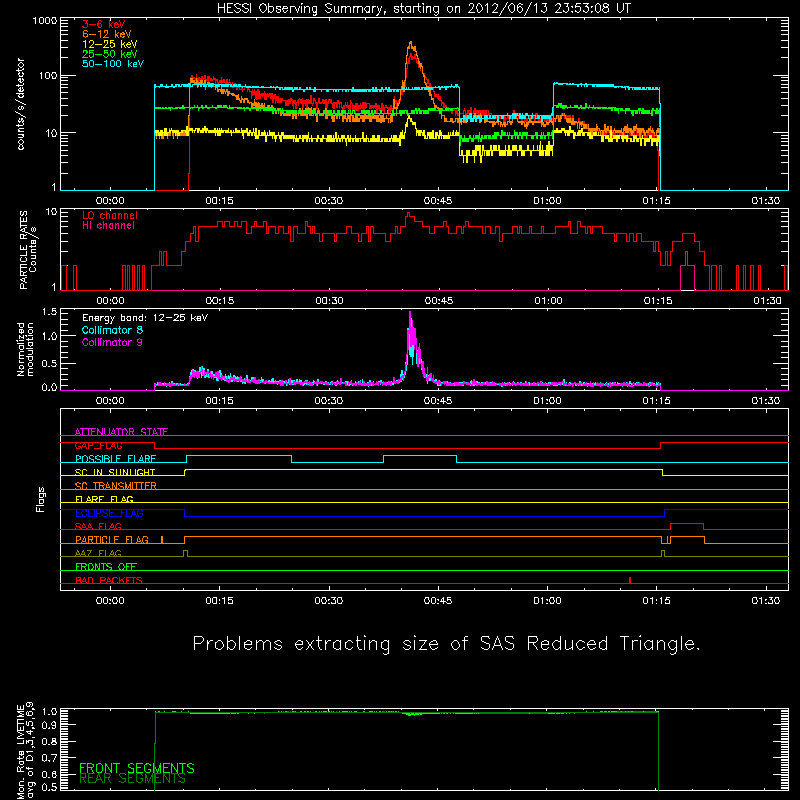Click the raised SAA_FLAG segment
This screenshot has width=800, height=800.
(x=687, y=524)
